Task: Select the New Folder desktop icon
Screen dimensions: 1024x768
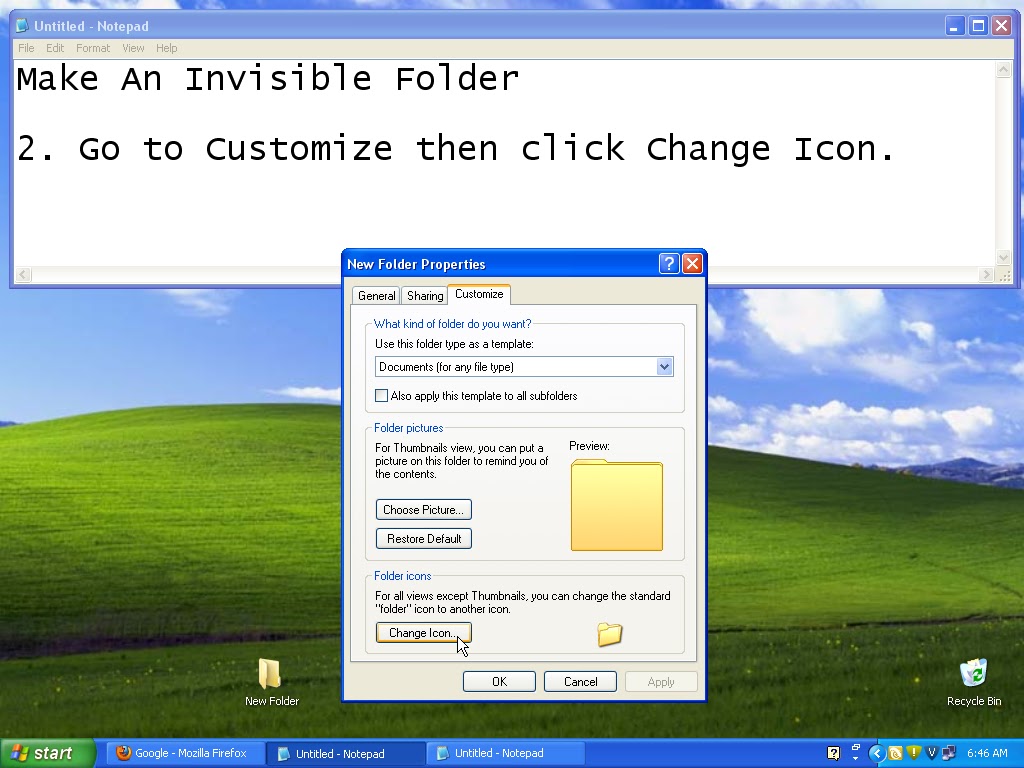Action: pyautogui.click(x=272, y=682)
